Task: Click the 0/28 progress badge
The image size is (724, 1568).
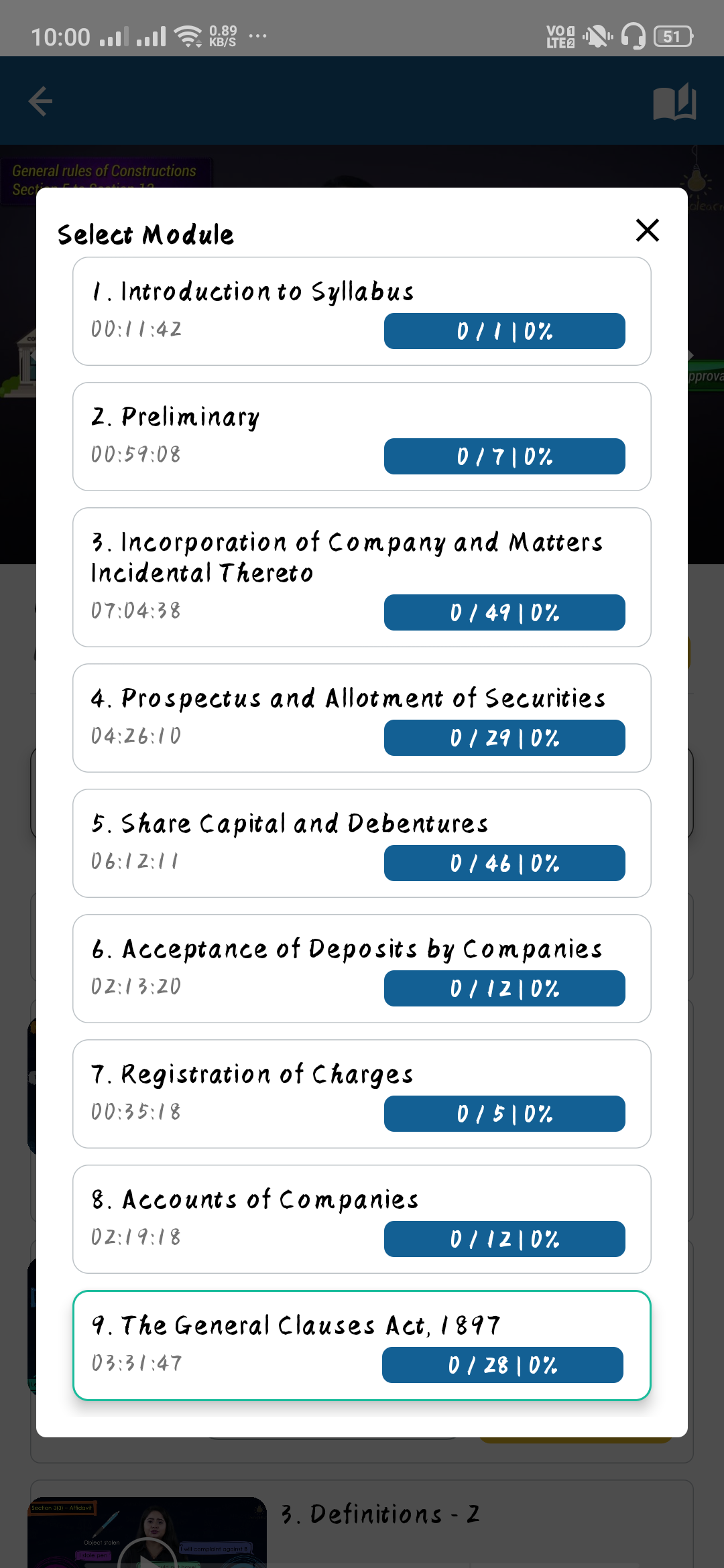Action: [502, 1365]
